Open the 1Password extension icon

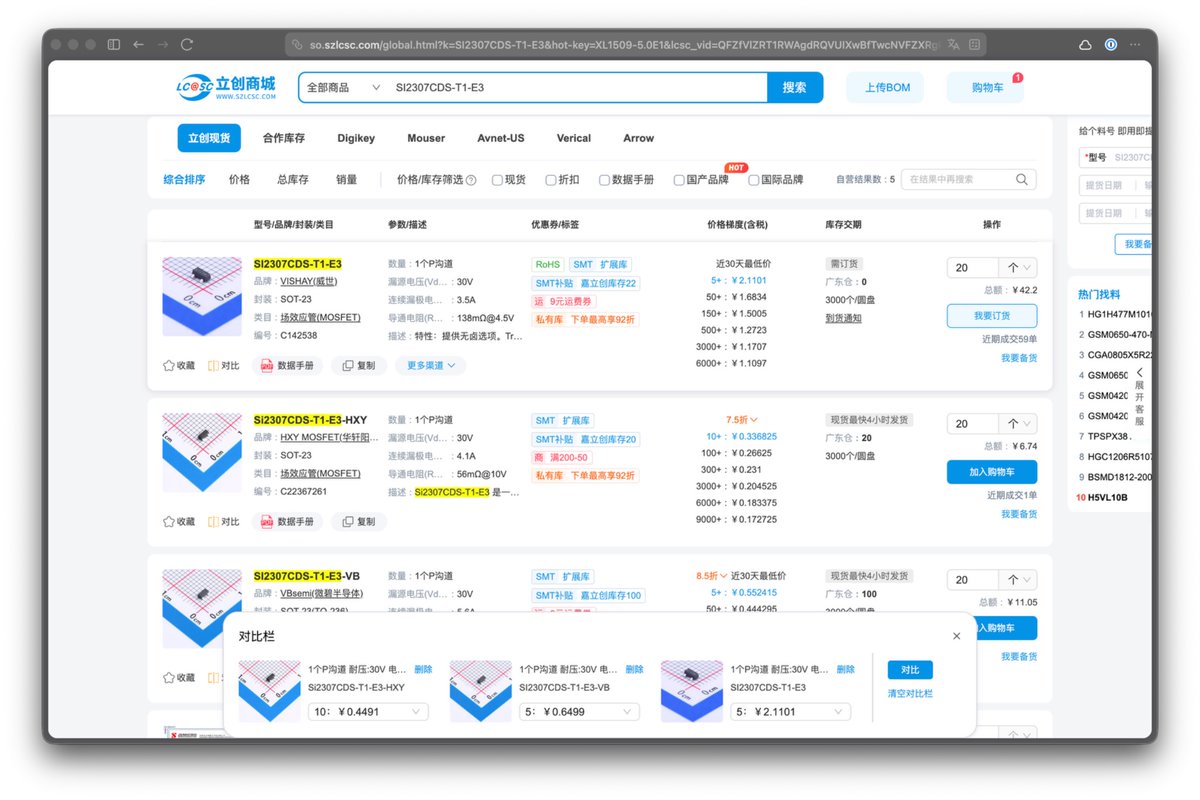1111,45
